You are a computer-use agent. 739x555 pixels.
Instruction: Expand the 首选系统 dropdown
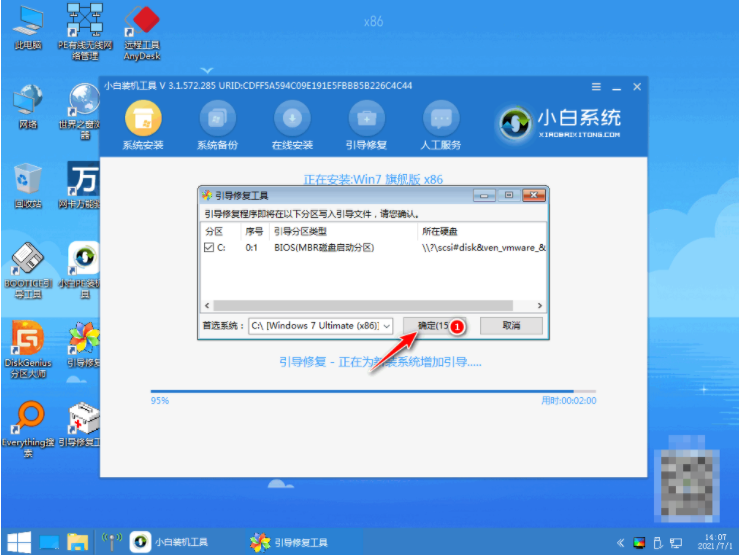click(386, 326)
